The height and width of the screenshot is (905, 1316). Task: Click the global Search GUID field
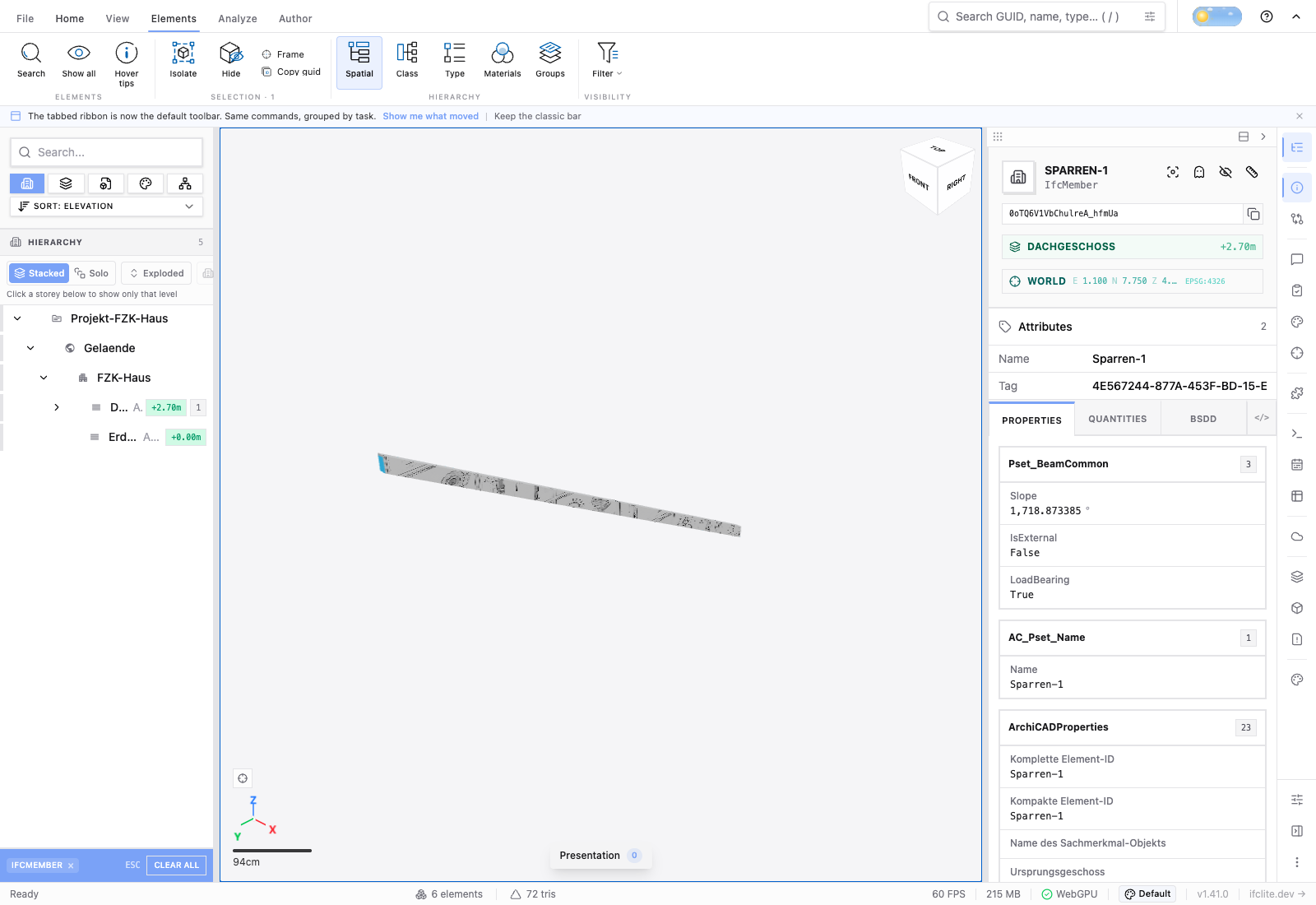click(1046, 16)
